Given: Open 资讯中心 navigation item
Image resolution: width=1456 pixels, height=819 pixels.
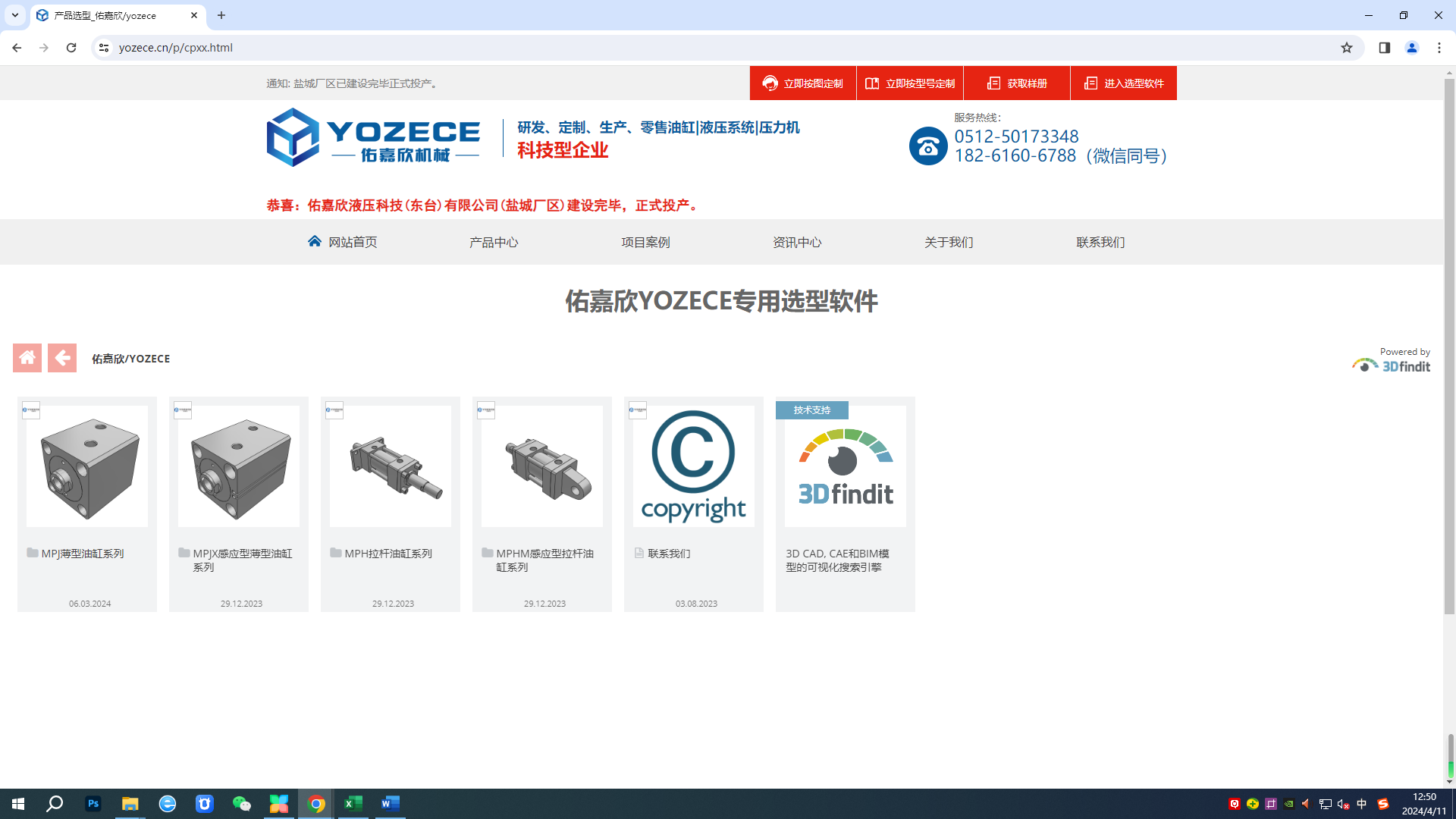Looking at the screenshot, I should click(797, 242).
